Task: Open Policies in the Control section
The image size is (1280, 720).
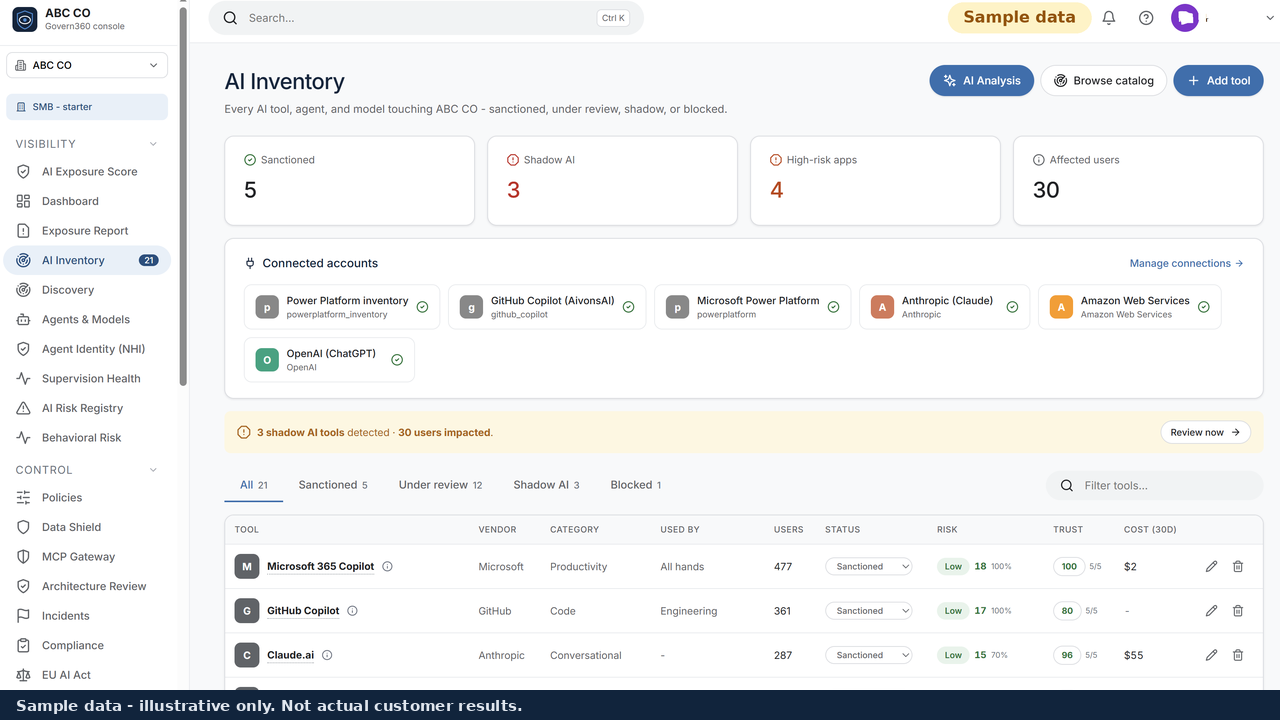Action: [x=88, y=497]
